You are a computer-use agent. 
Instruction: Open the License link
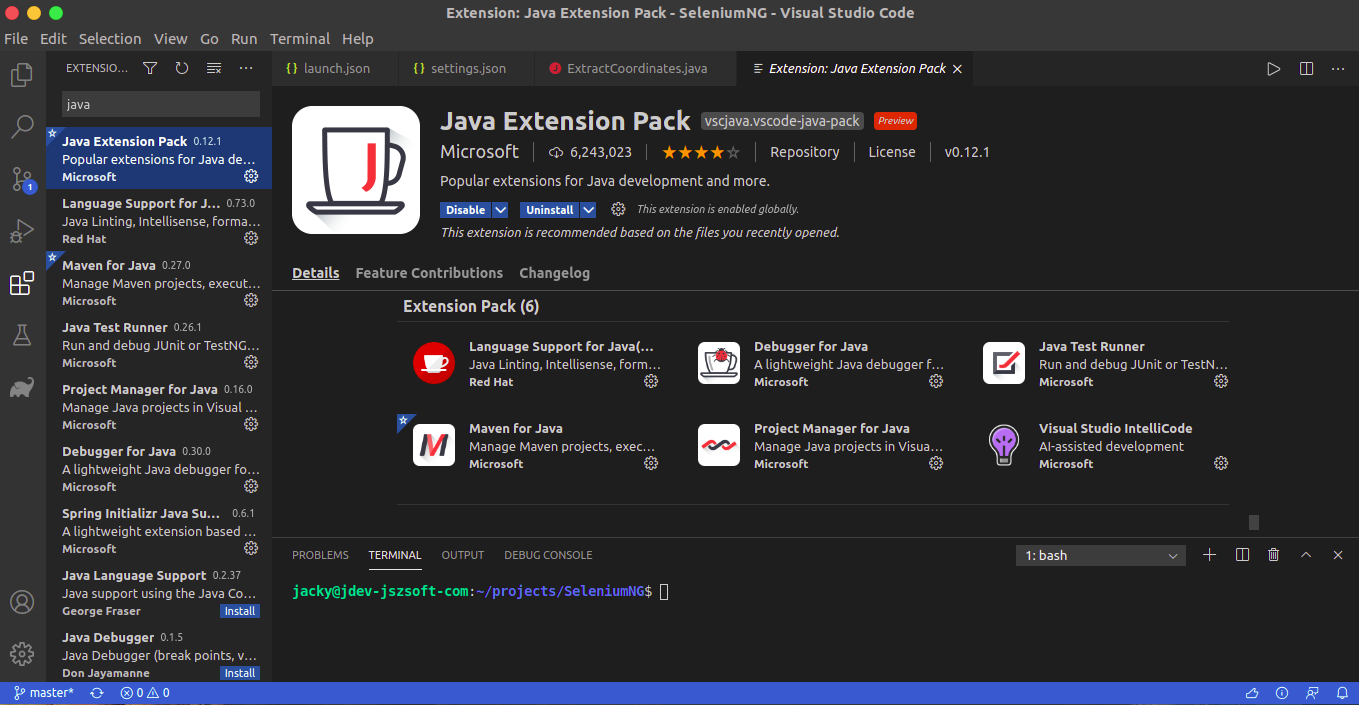(892, 152)
